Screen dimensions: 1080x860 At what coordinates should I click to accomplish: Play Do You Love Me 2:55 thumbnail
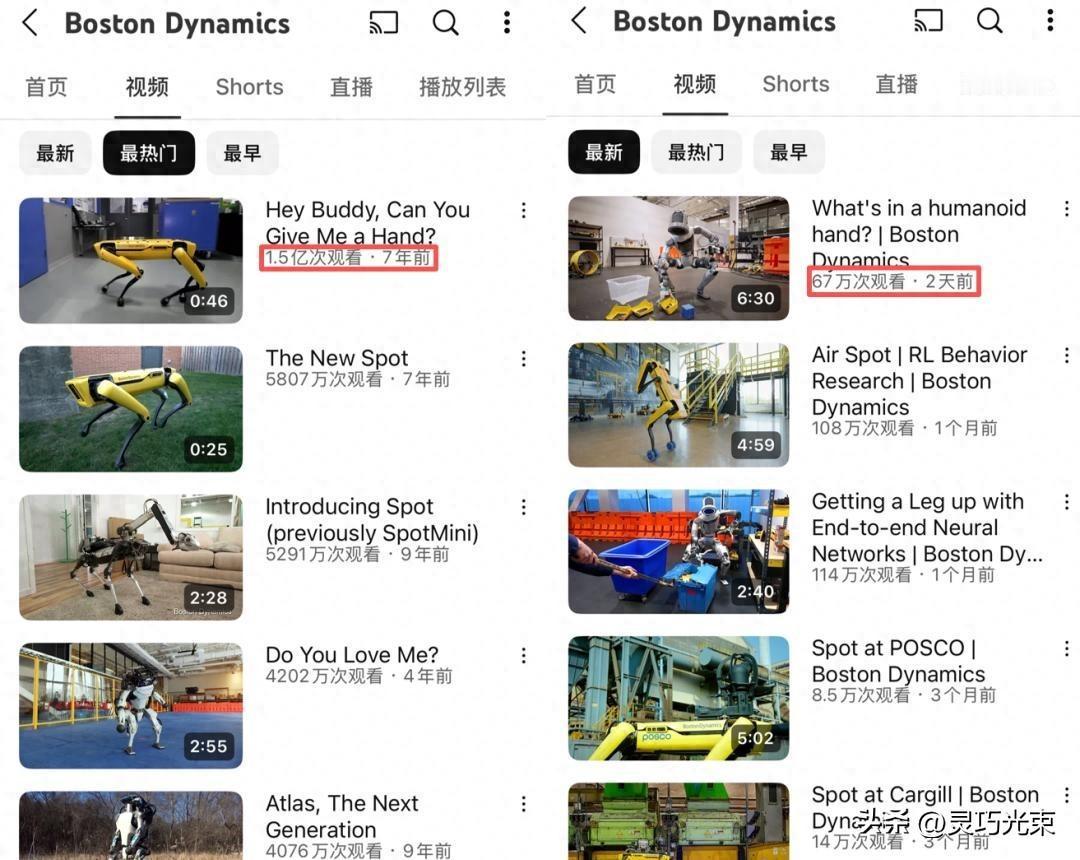(x=131, y=706)
